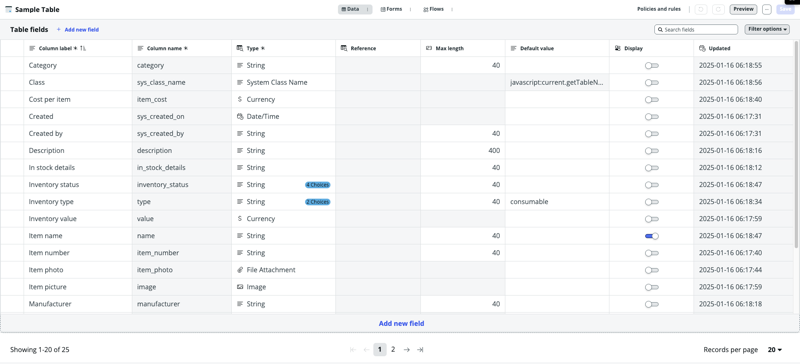The width and height of the screenshot is (800, 364).
Task: Click the 'in_stock_details' column name cell
Action: (182, 167)
